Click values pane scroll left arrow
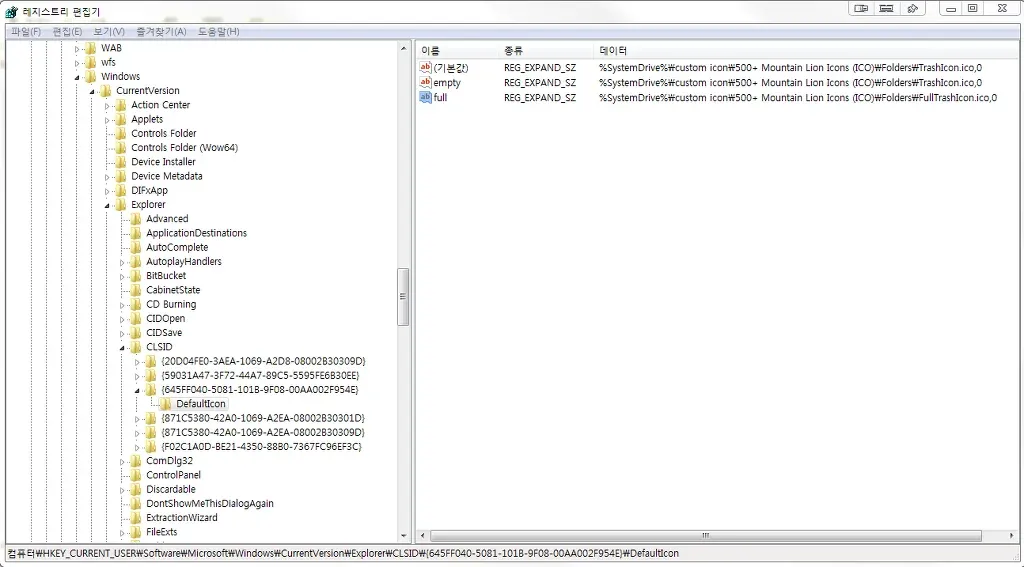Image resolution: width=1024 pixels, height=567 pixels. pos(423,536)
